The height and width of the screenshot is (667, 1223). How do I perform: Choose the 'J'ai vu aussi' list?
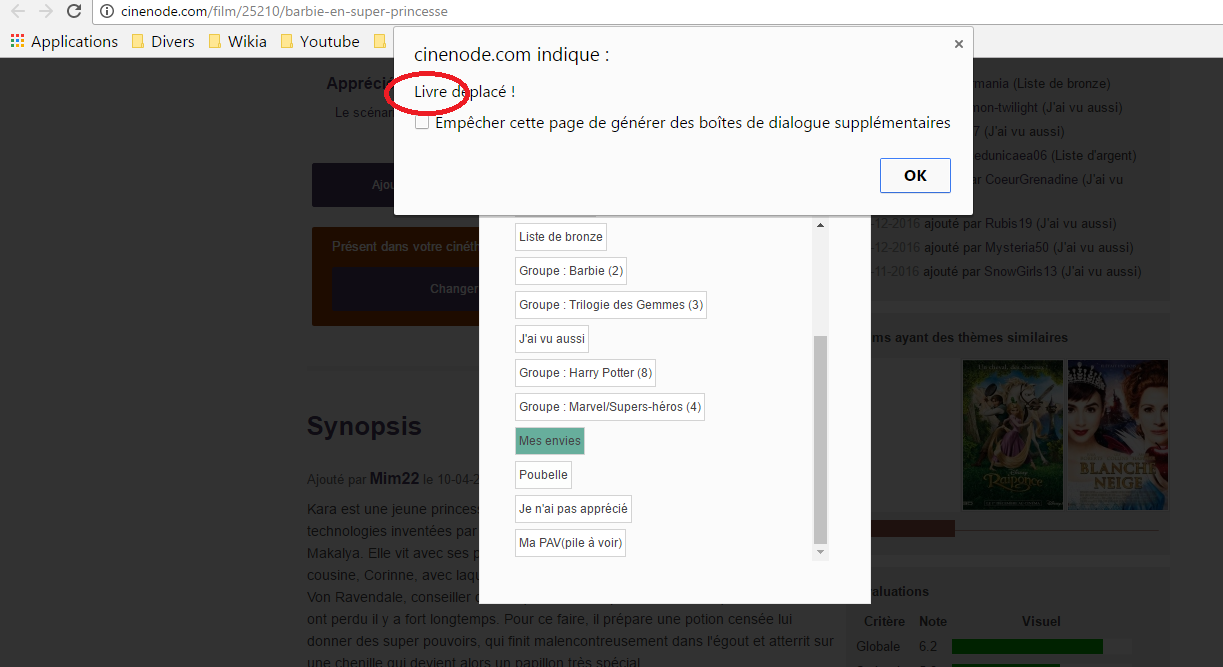coord(552,339)
